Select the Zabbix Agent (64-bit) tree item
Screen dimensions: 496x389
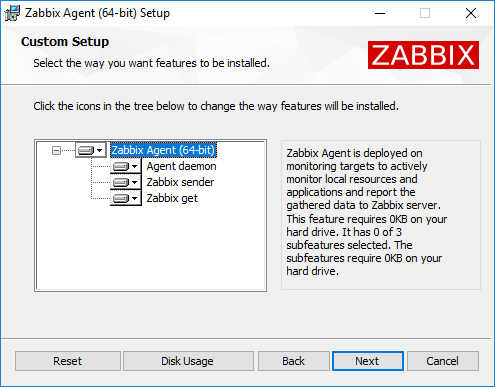coord(163,150)
